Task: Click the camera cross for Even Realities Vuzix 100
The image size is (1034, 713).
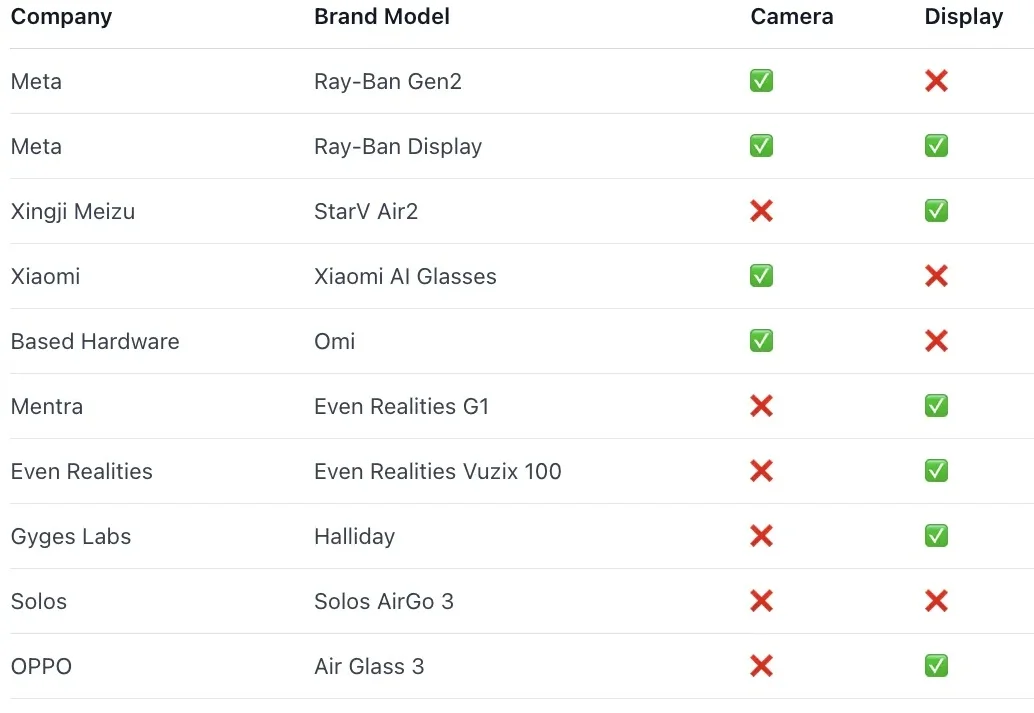Action: click(761, 471)
